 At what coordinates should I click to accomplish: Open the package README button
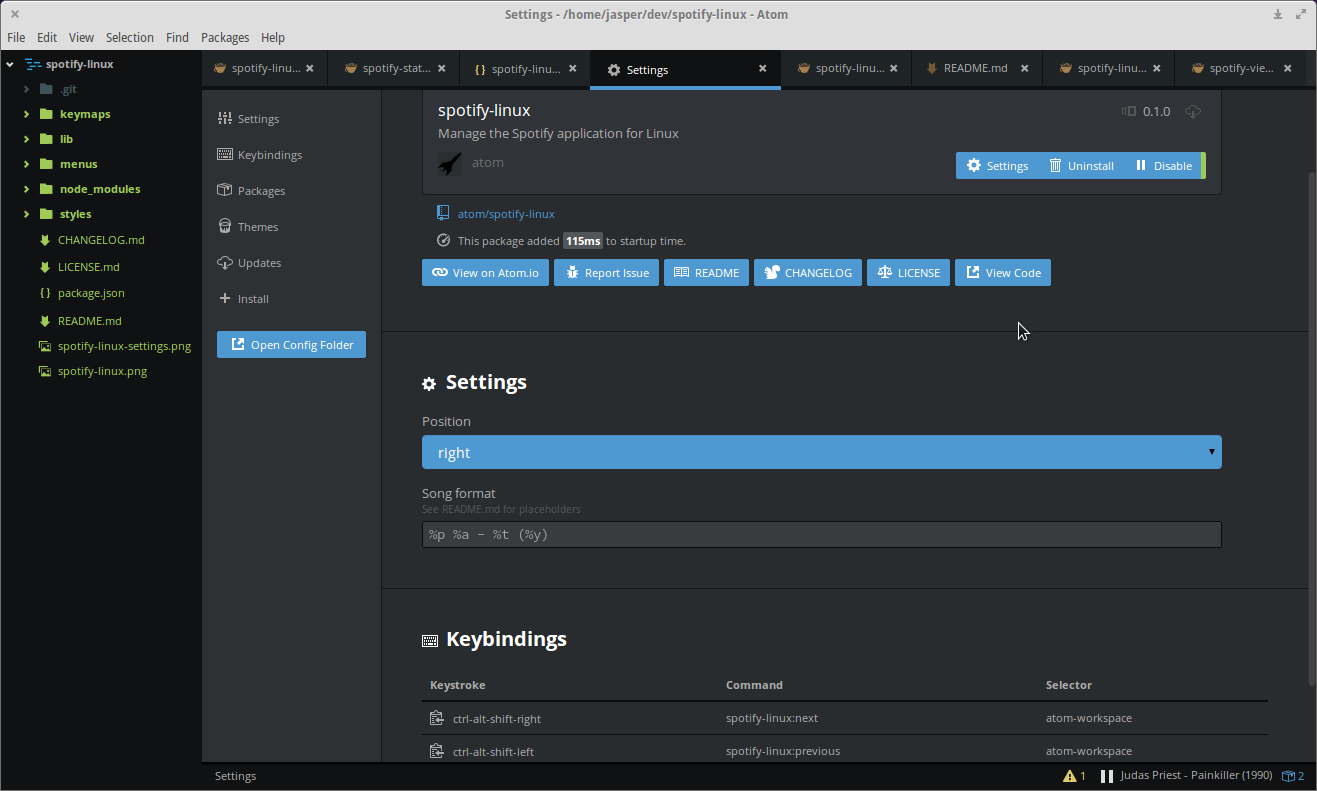(x=706, y=273)
